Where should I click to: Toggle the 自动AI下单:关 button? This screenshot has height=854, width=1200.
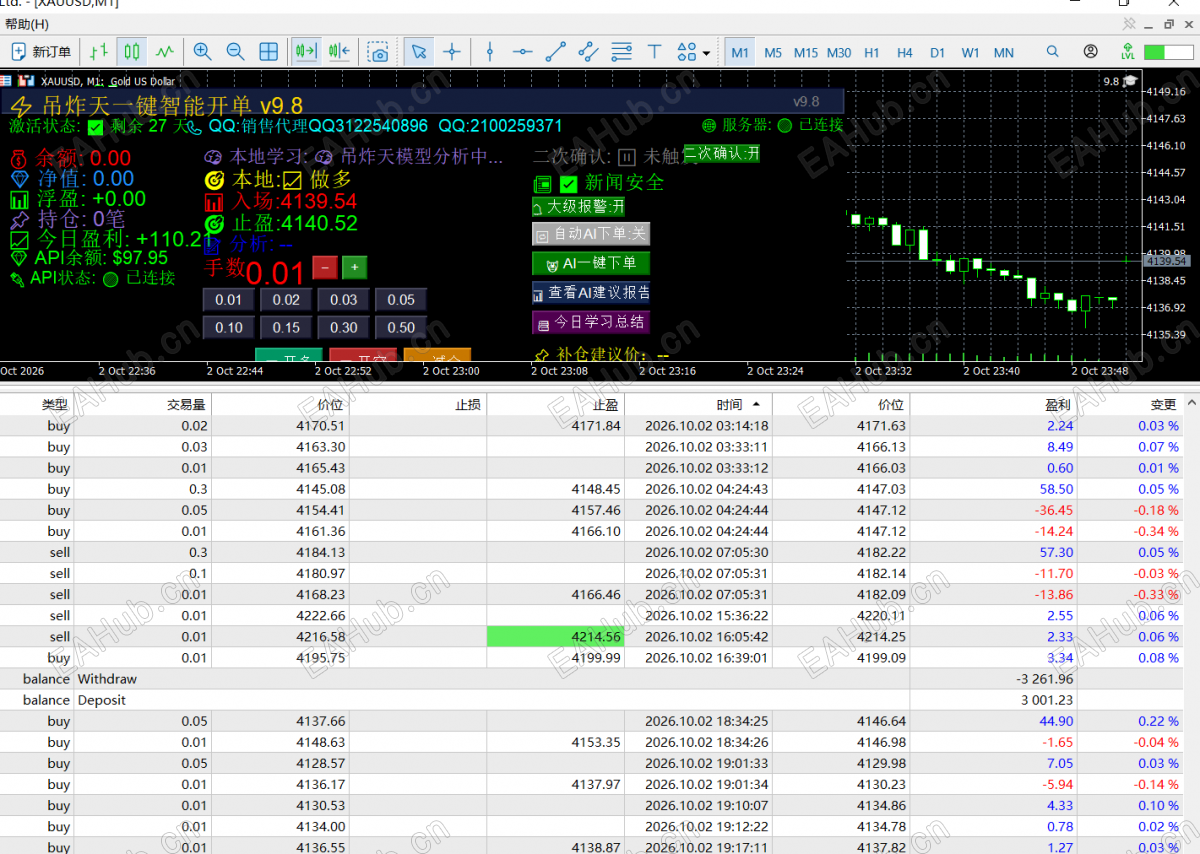(591, 234)
